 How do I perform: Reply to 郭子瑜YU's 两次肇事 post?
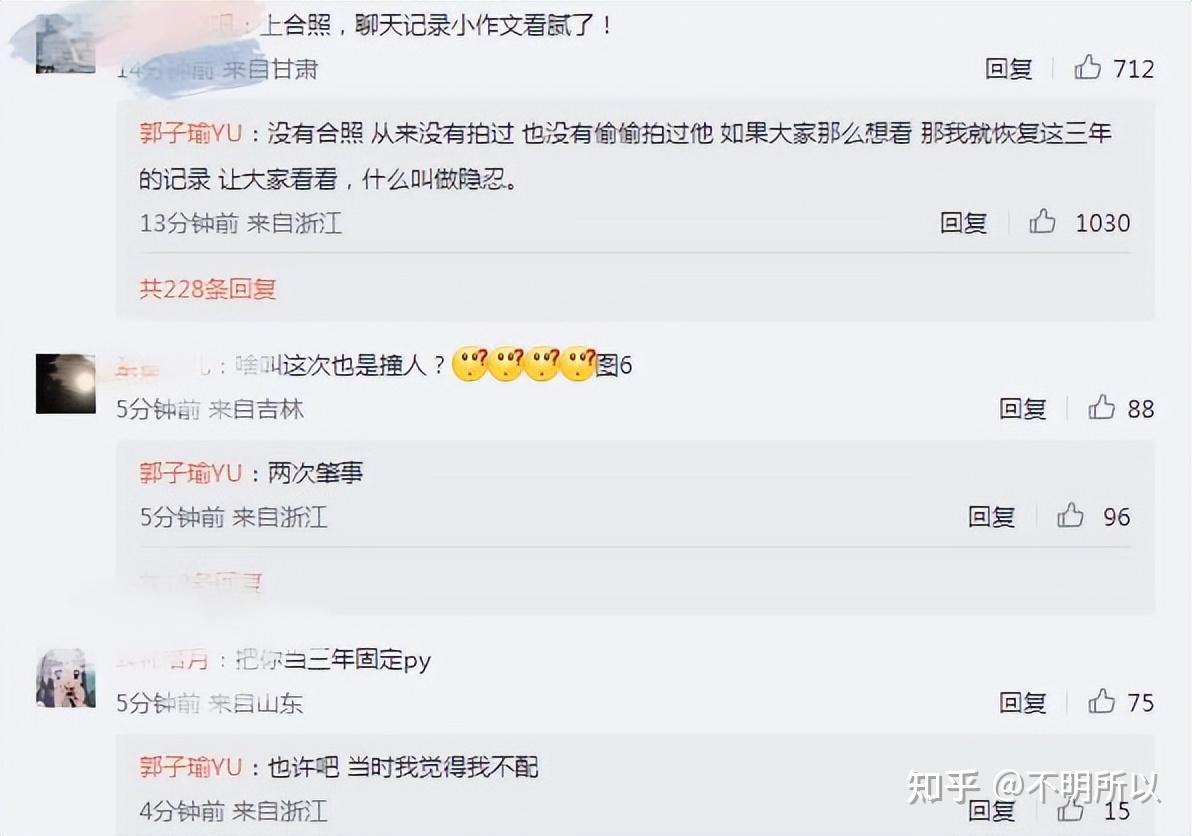pyautogui.click(x=991, y=517)
